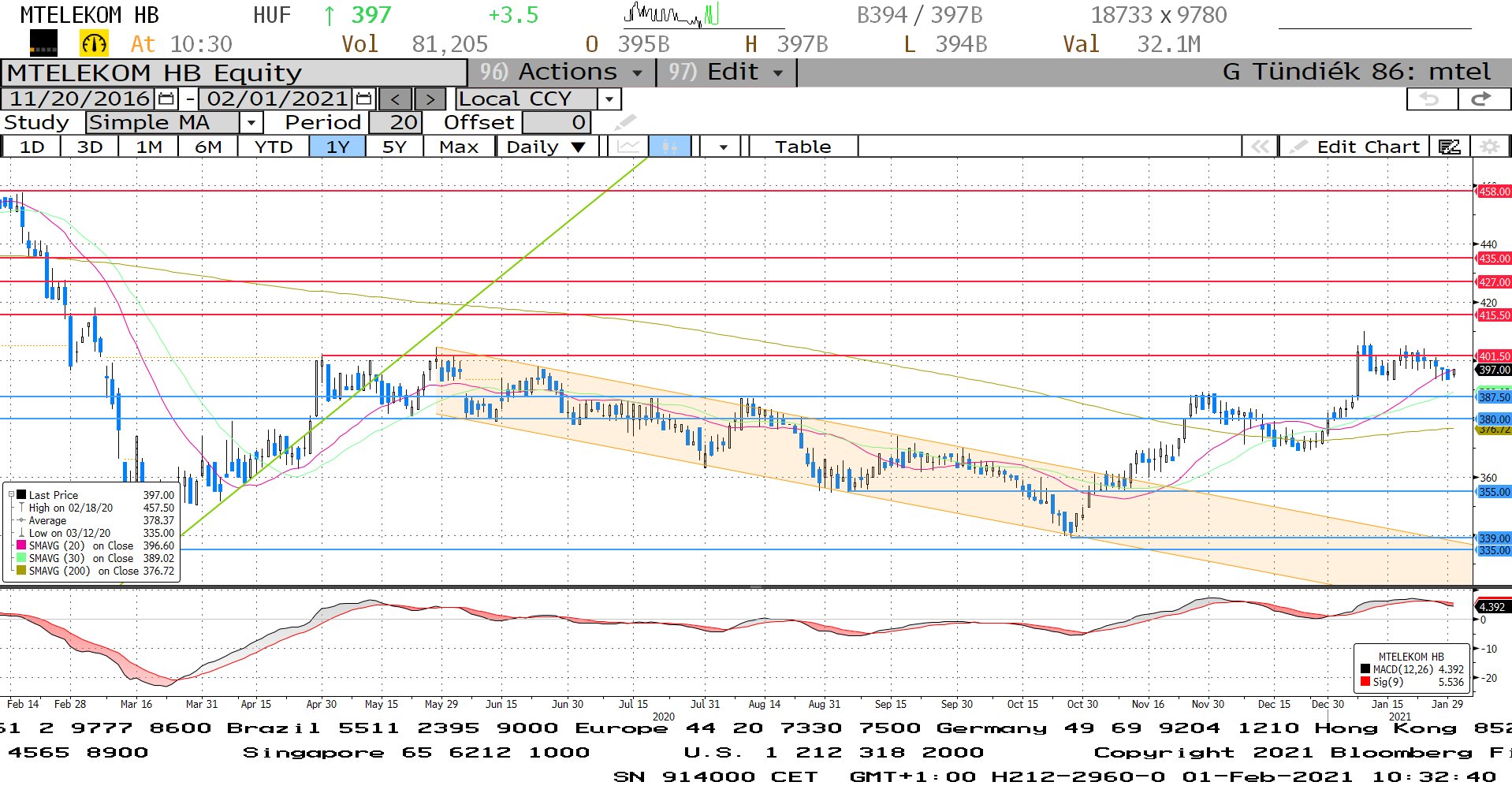Click the Edit Chart button
This screenshot has height=808, width=1512.
coord(1357,147)
